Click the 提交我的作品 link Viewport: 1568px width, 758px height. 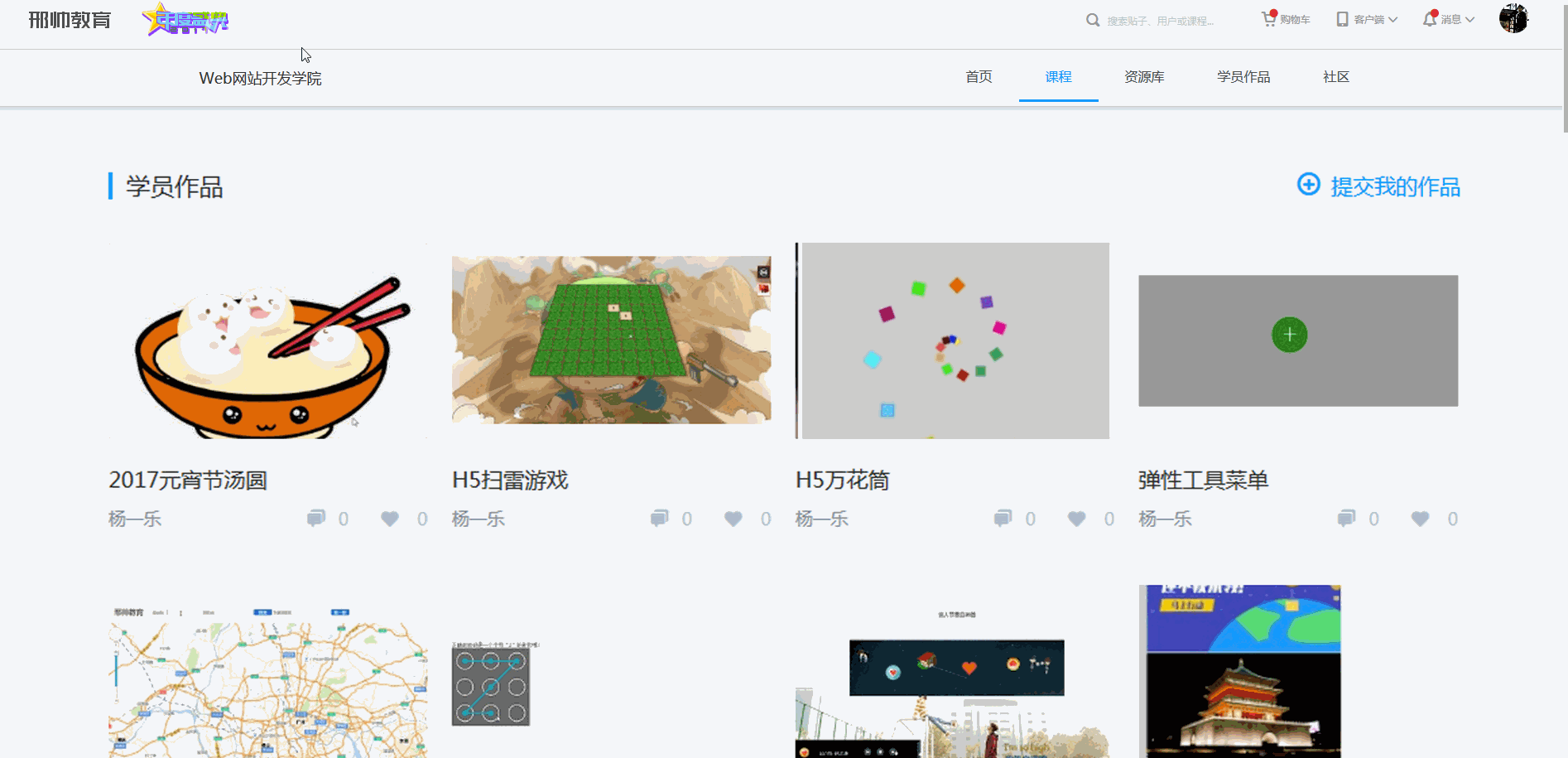[x=1396, y=186]
